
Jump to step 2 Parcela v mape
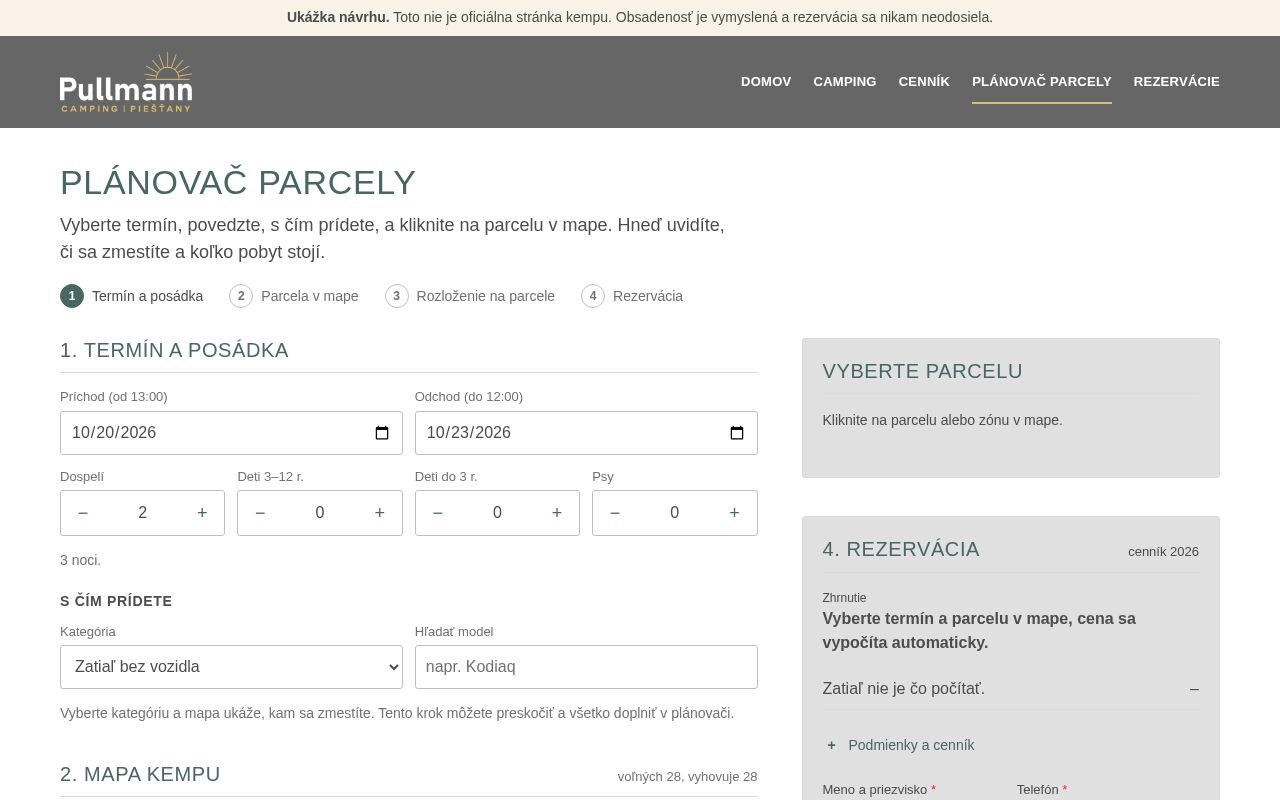coord(294,296)
